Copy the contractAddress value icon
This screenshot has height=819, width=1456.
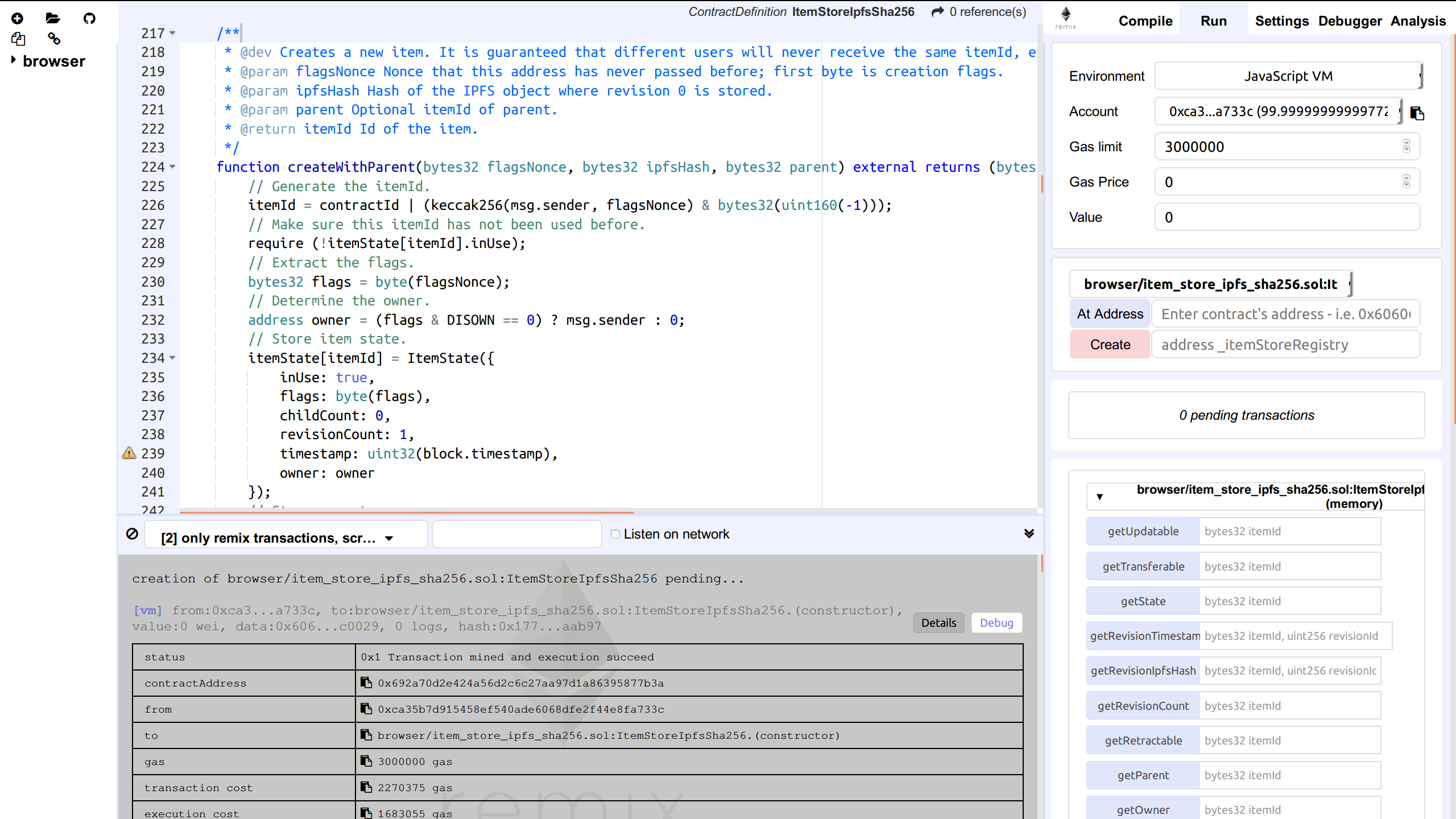366,682
